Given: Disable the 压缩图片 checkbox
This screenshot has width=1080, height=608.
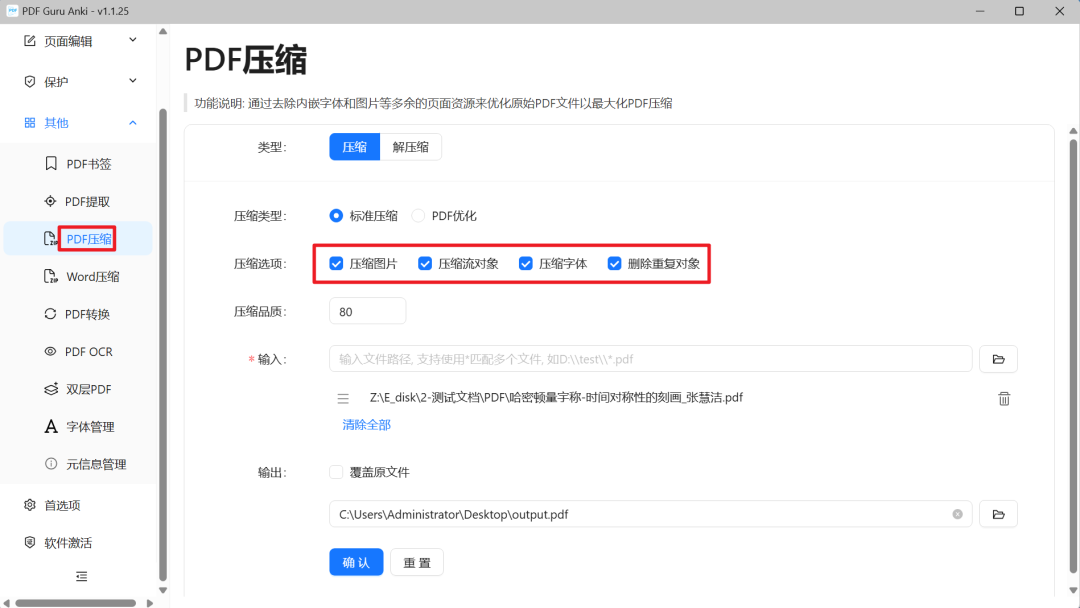Looking at the screenshot, I should [336, 263].
